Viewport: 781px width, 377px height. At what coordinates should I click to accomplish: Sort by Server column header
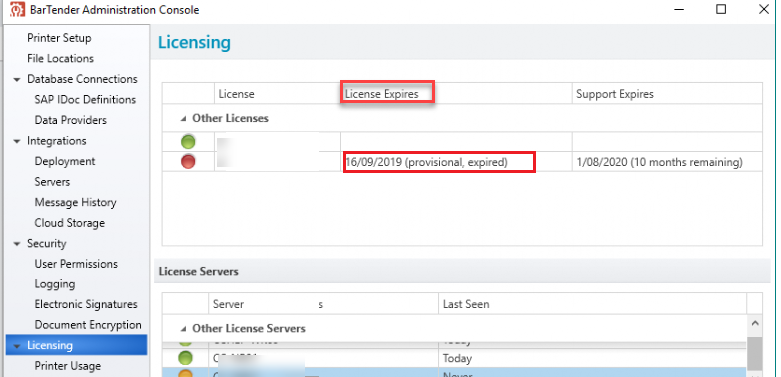[x=323, y=304]
